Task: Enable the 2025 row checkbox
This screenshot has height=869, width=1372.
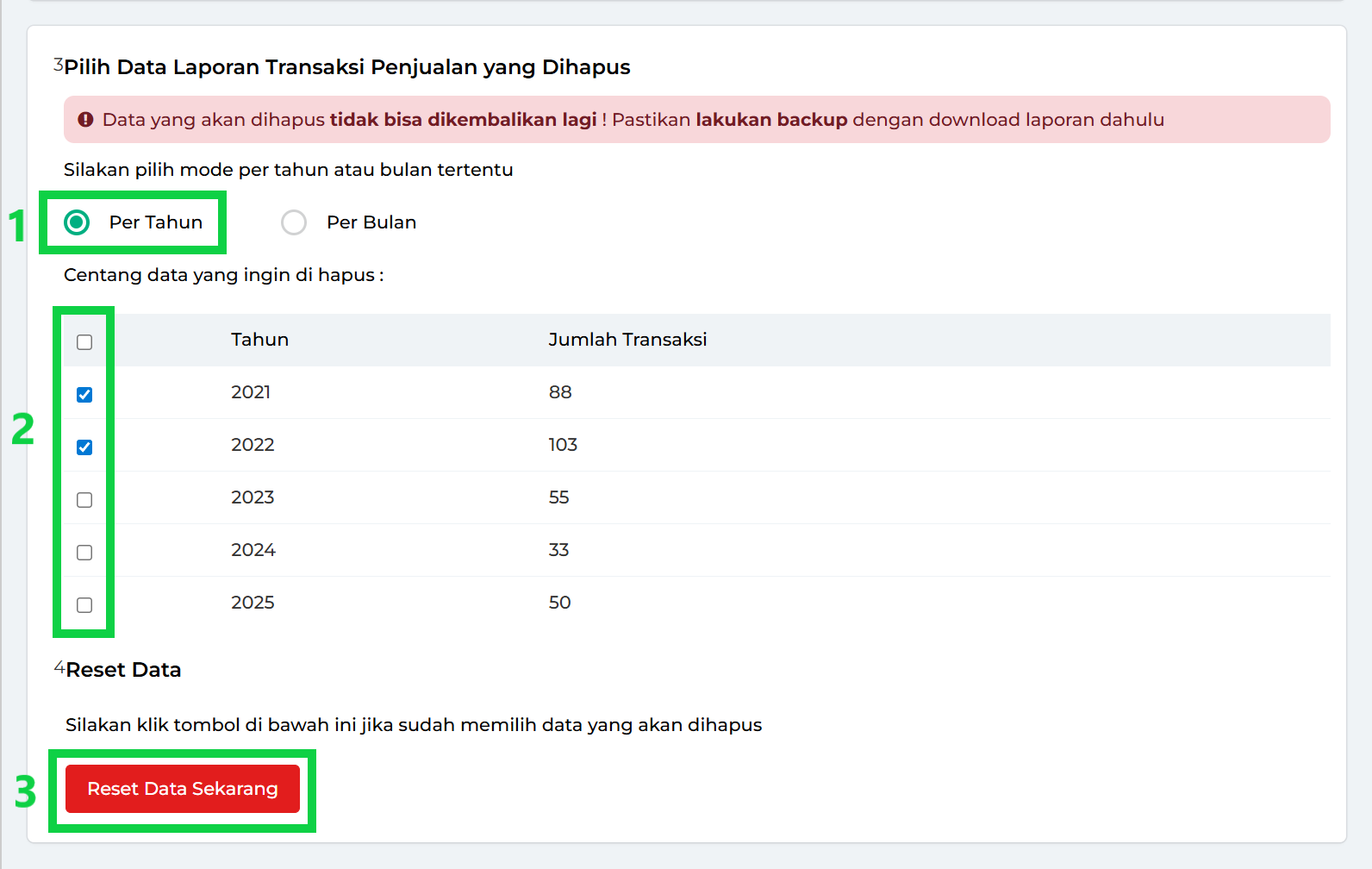Action: (84, 605)
